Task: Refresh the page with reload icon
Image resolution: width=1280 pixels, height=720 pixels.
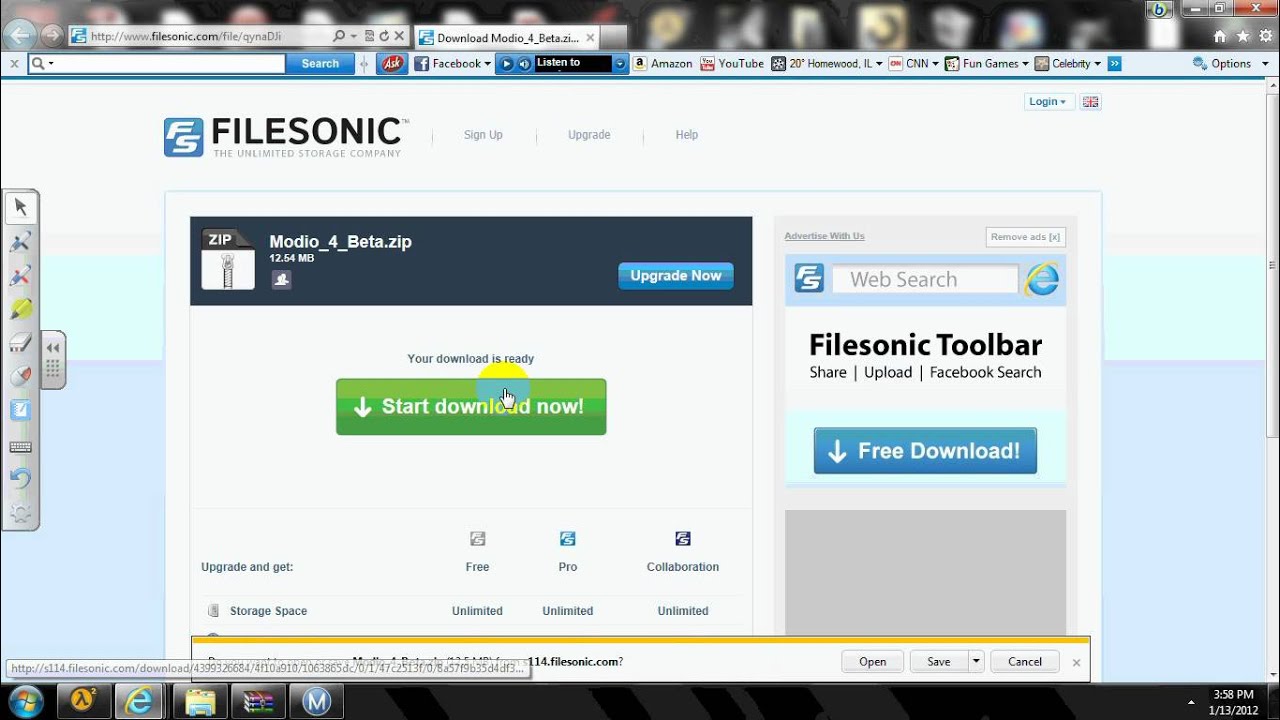Action: pyautogui.click(x=384, y=36)
